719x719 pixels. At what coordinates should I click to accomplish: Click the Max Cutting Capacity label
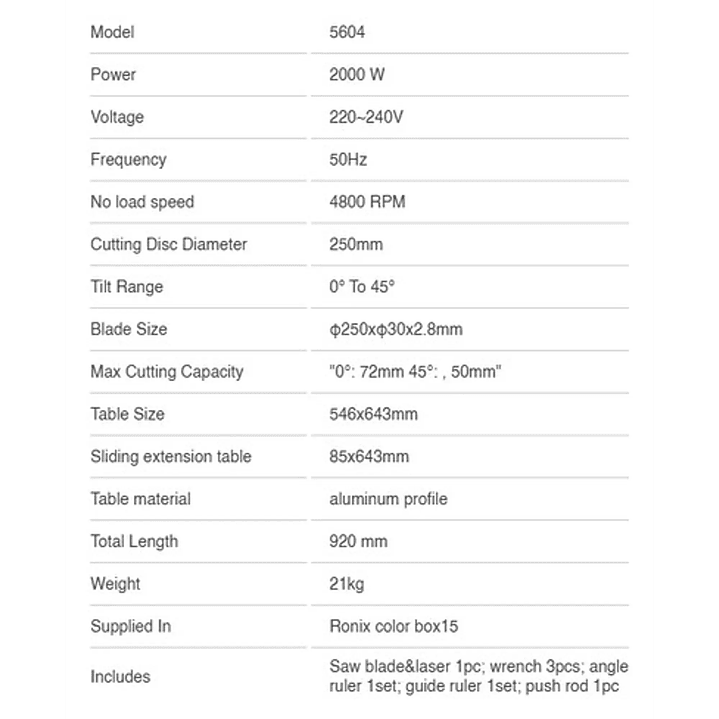[166, 372]
